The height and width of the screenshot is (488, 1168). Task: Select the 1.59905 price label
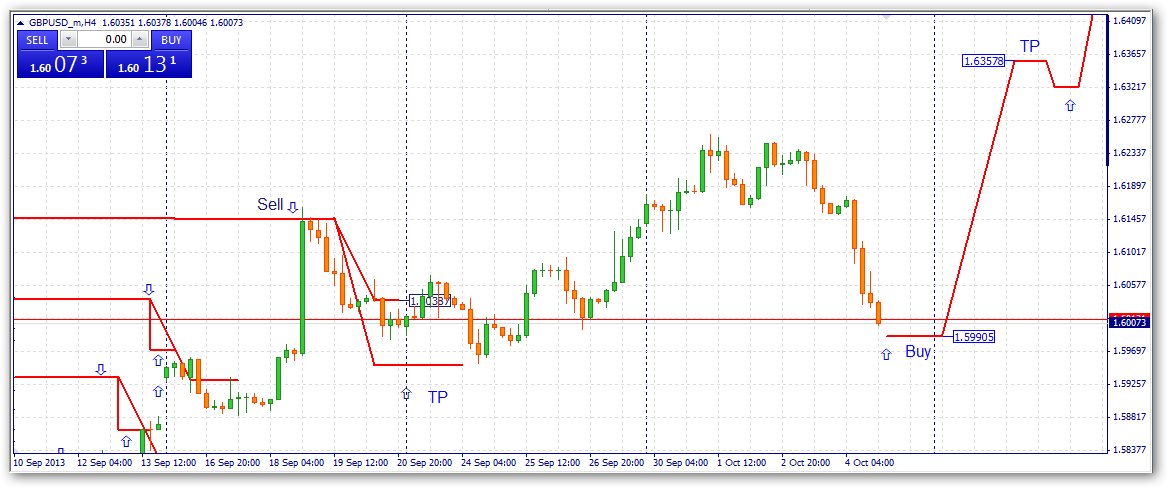click(974, 337)
